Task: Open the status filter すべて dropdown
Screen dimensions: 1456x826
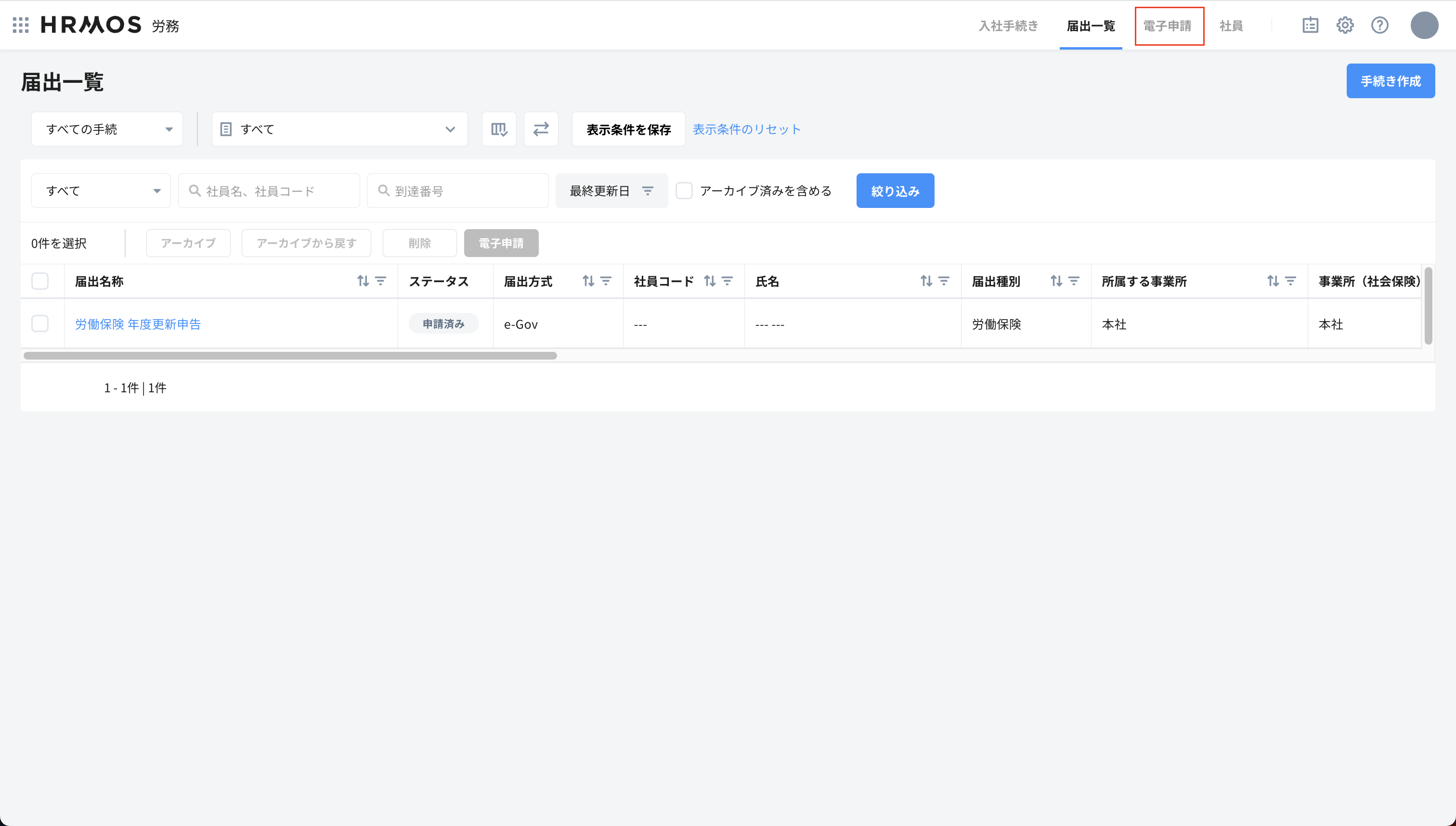Action: point(101,191)
